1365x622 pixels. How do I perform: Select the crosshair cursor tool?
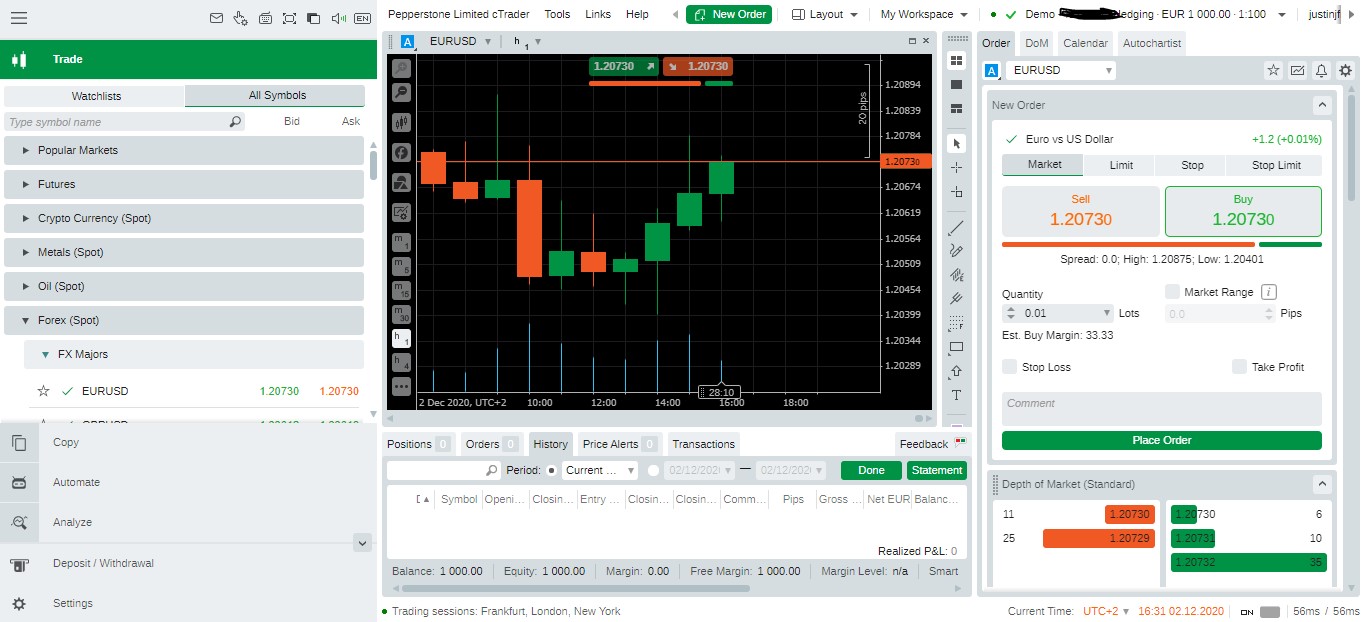[x=956, y=167]
